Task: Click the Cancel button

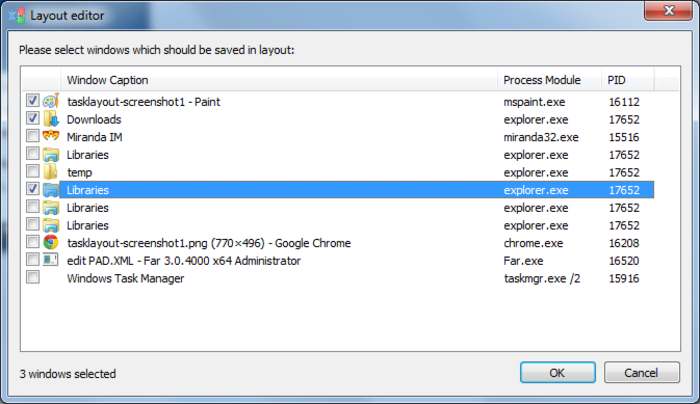Action: [x=642, y=372]
